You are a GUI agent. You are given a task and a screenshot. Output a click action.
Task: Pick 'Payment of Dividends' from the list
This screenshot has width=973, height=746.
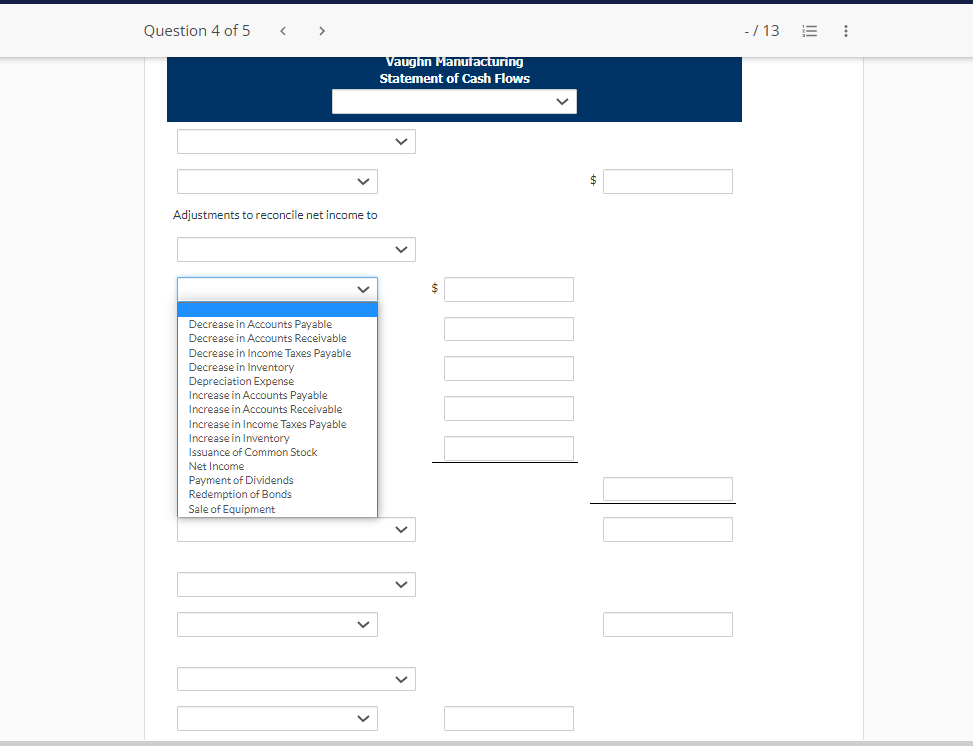240,480
